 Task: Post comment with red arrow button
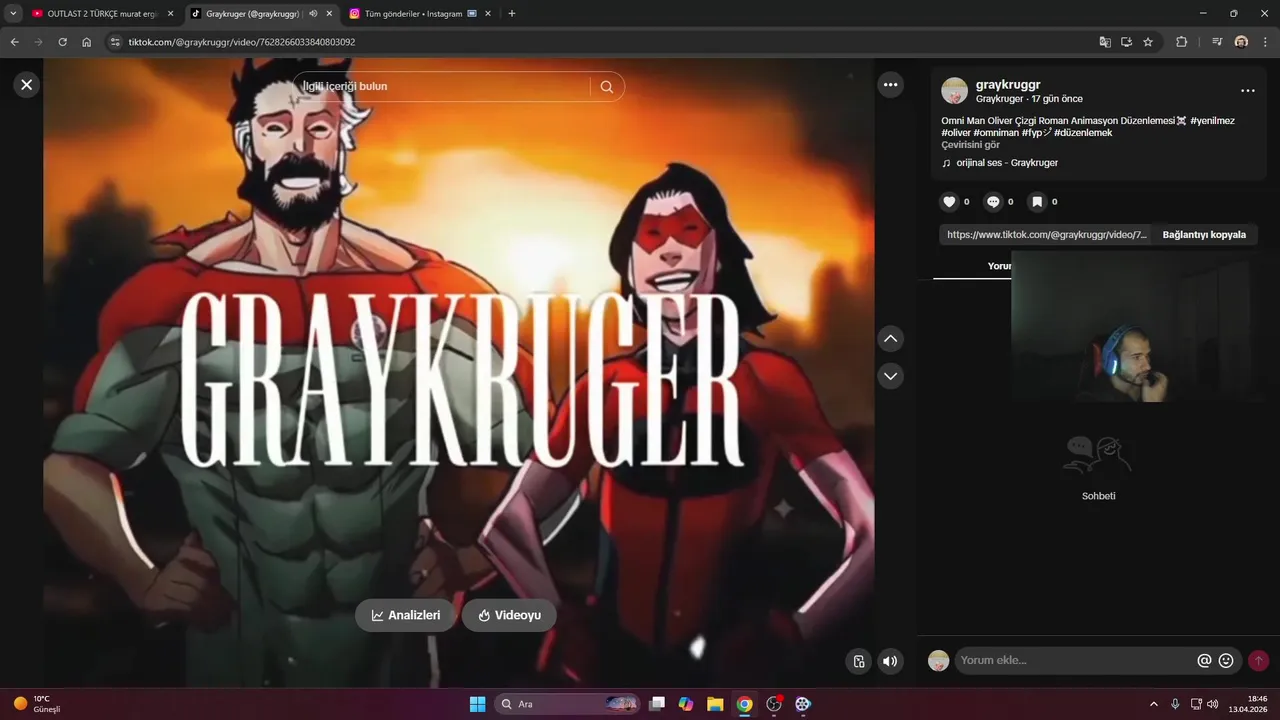tap(1258, 660)
